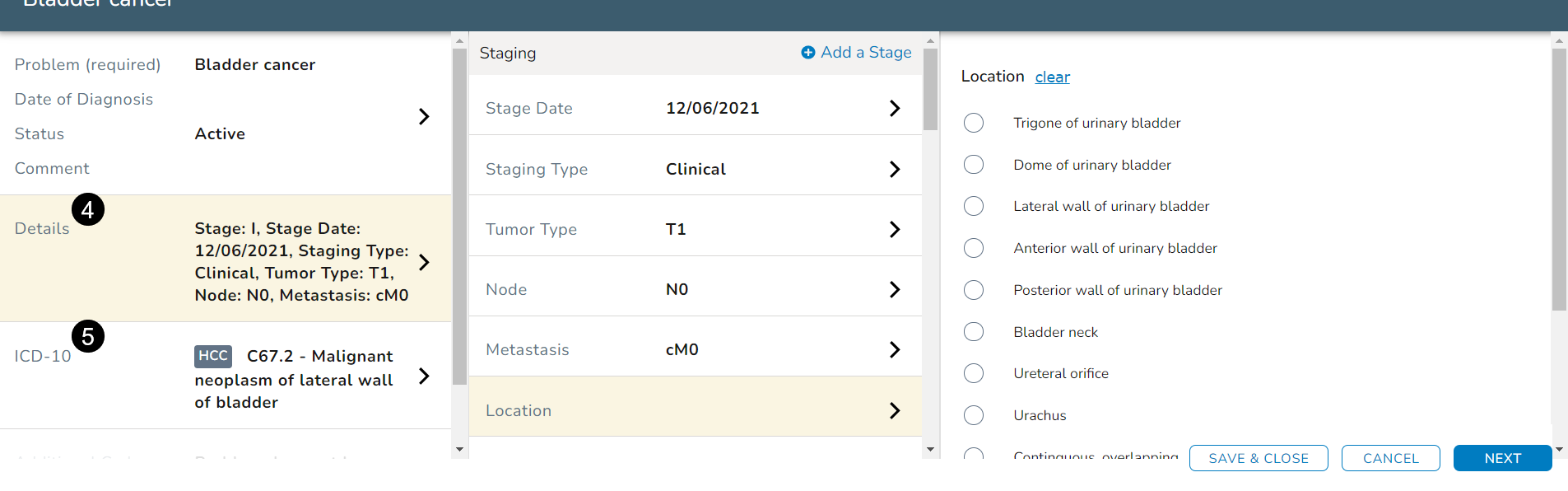Open the Problem and Status summary section
1568x491 pixels.
424,116
